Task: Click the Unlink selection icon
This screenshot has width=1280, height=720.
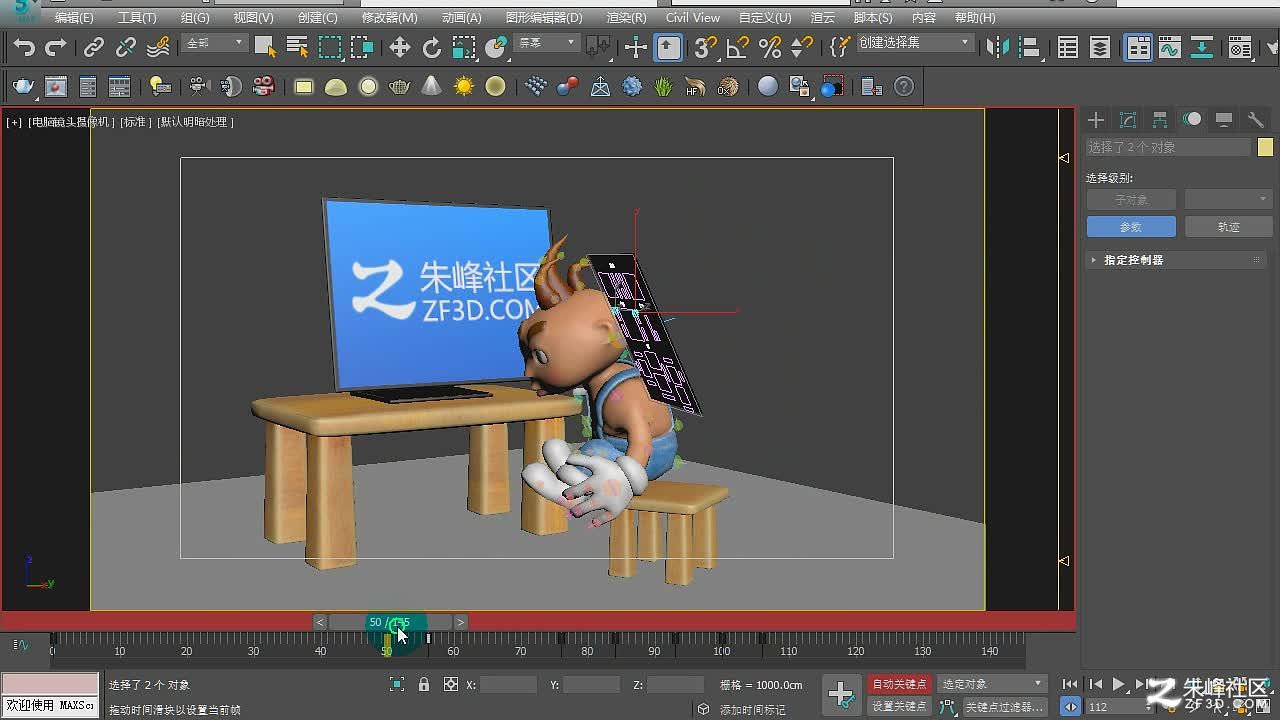Action: (x=126, y=47)
